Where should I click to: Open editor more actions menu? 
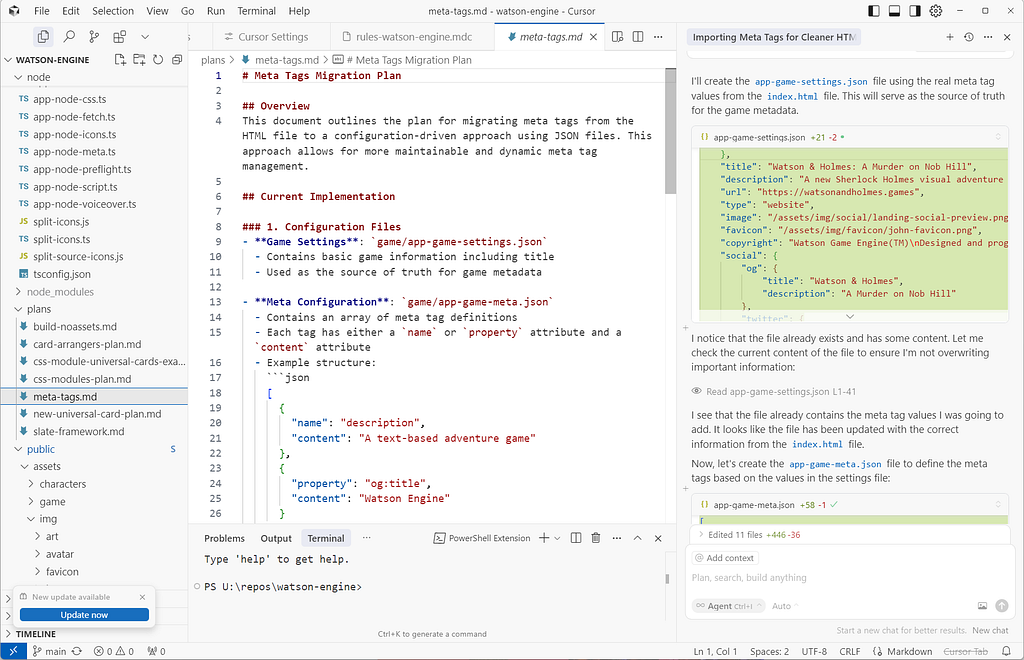coord(658,37)
